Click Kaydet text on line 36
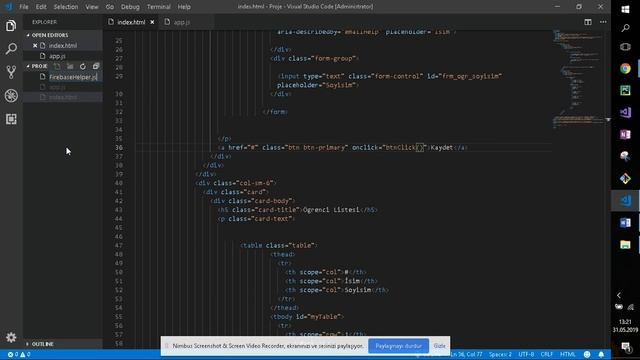Viewport: 640px width, 360px height. click(442, 147)
